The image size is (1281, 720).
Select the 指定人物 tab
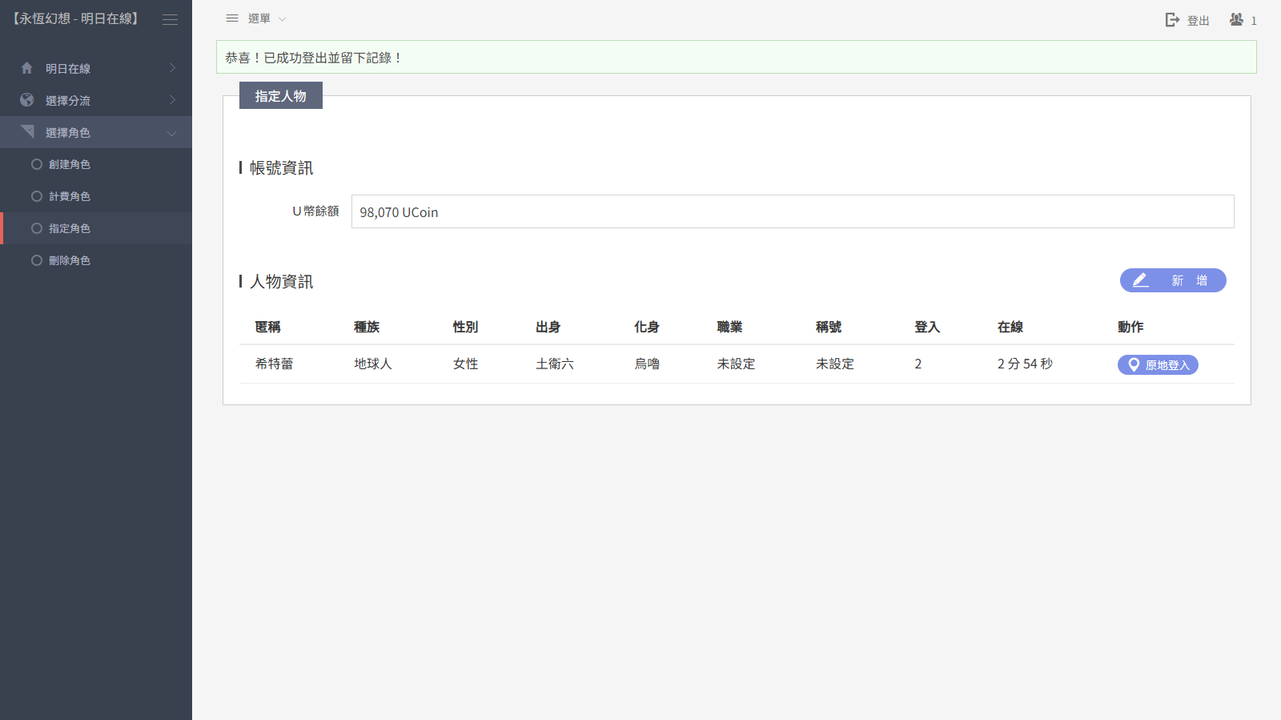tap(281, 96)
